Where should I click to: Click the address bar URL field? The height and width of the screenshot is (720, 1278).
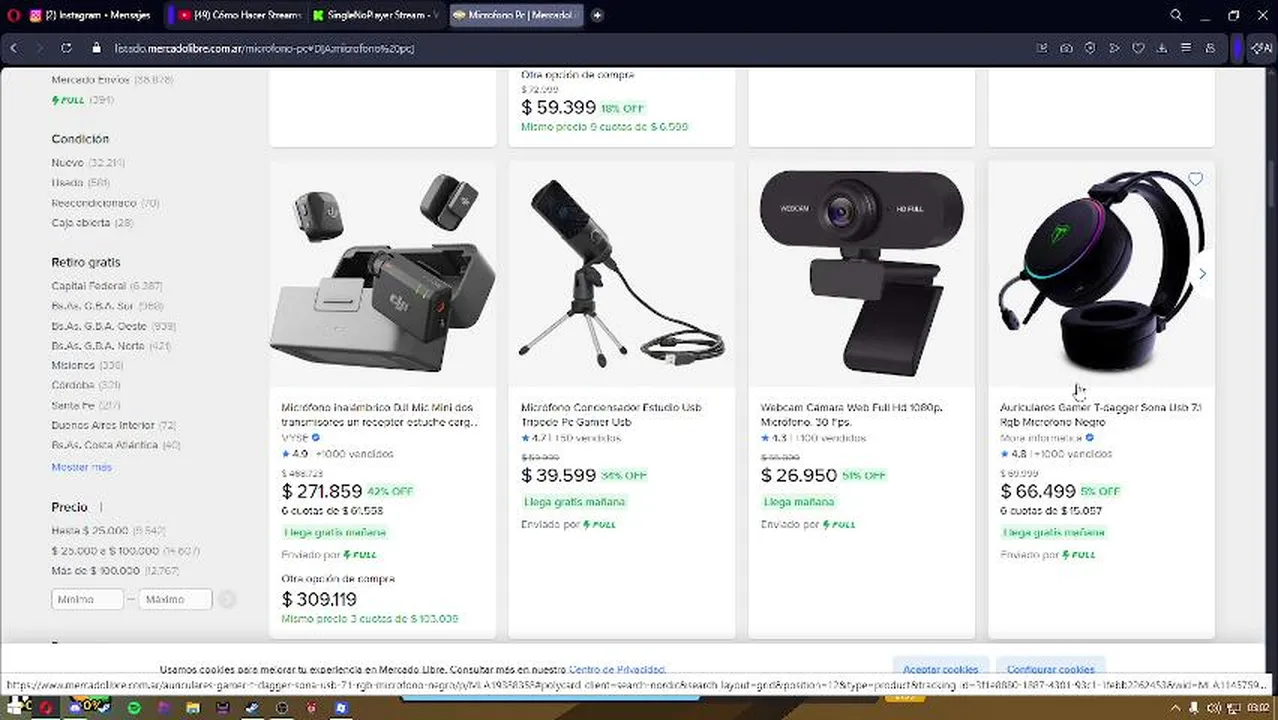[560, 48]
